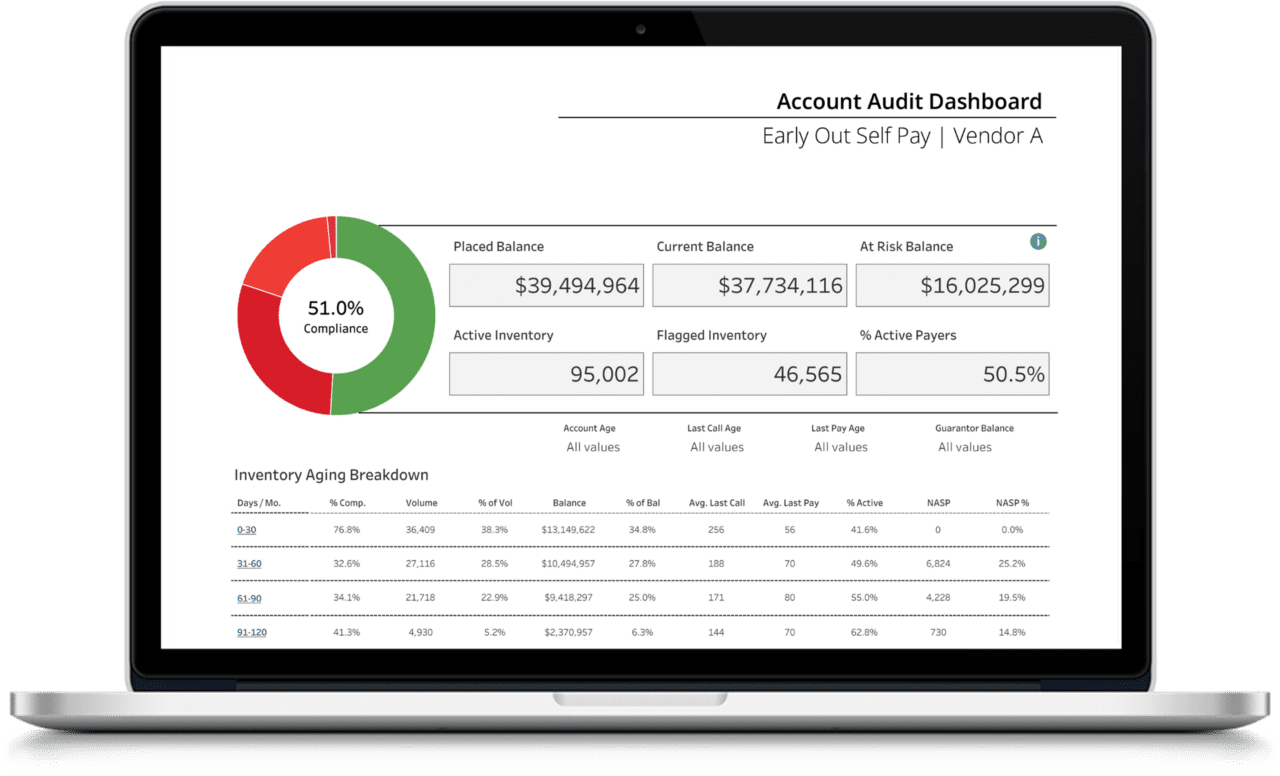This screenshot has height=776, width=1280.
Task: Open the Guarantor Balance filter dropdown
Action: pyautogui.click(x=964, y=447)
